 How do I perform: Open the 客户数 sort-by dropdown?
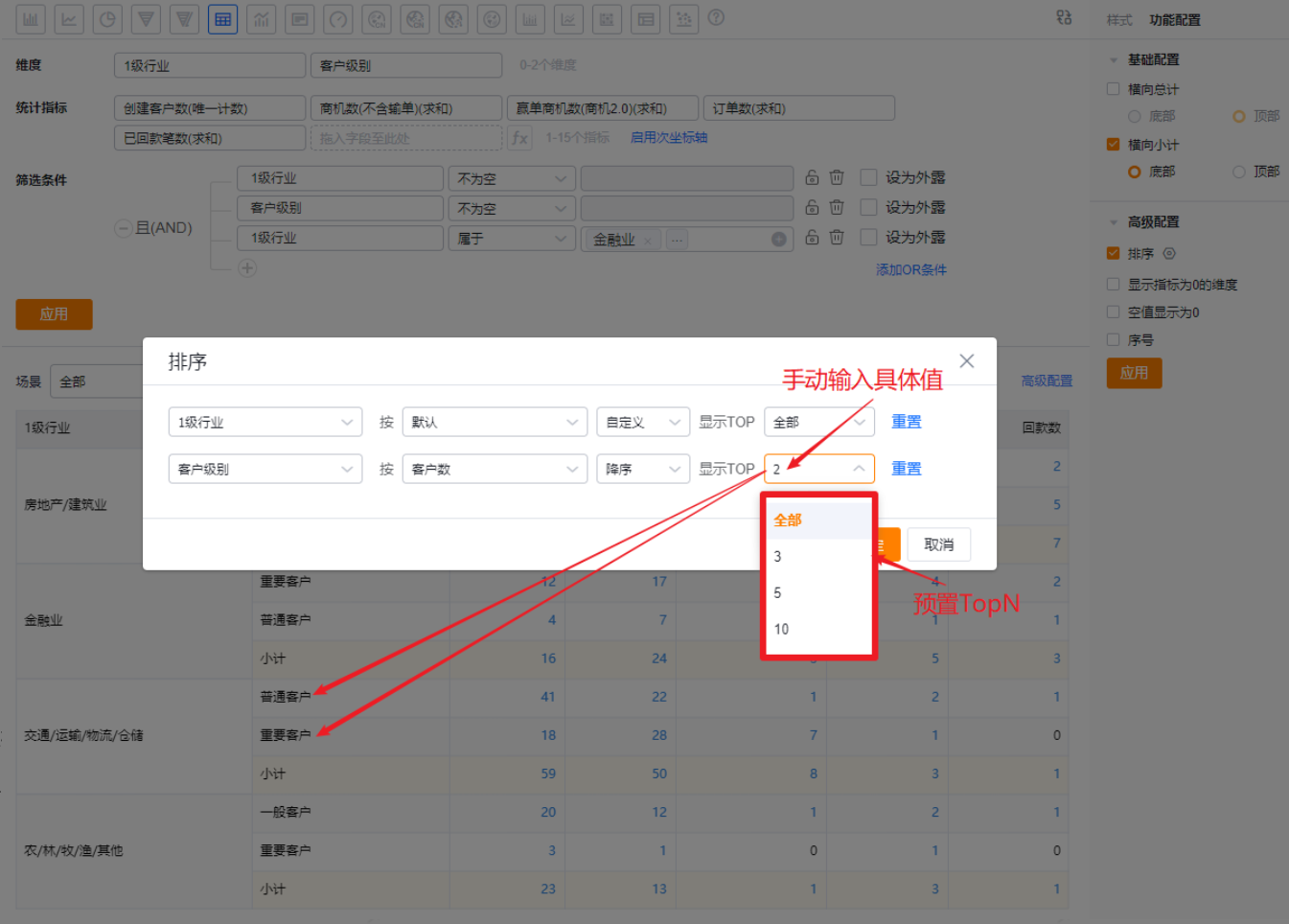click(x=495, y=469)
